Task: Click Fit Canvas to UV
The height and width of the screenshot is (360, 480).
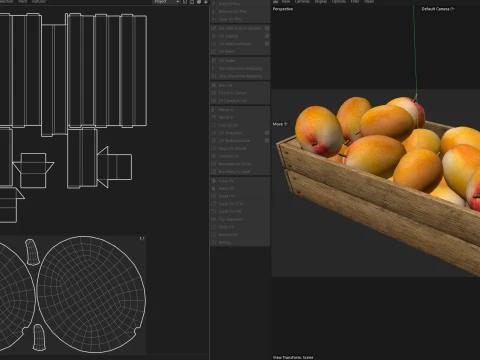Action: point(240,101)
